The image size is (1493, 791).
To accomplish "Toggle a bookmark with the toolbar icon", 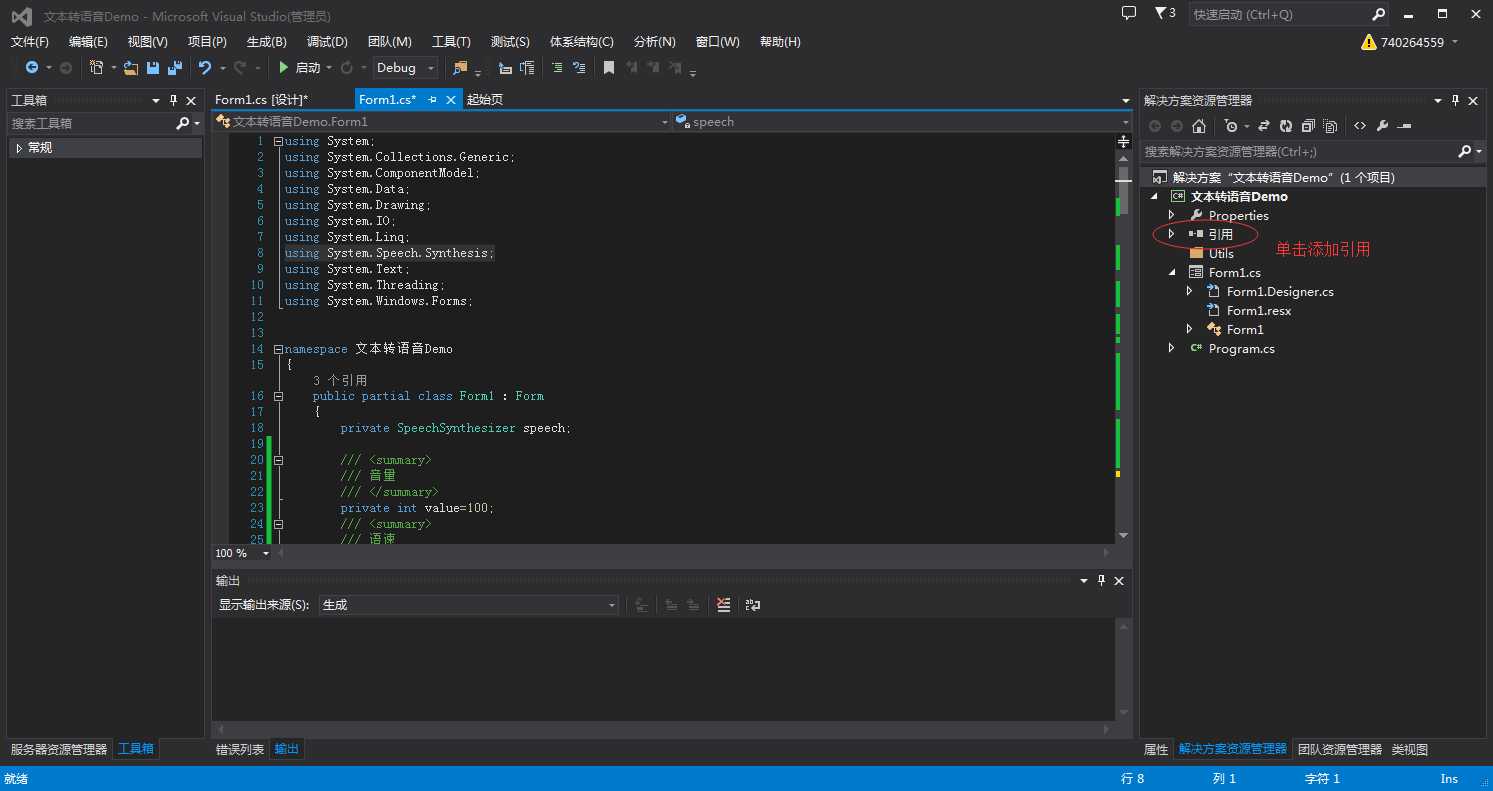I will [608, 68].
